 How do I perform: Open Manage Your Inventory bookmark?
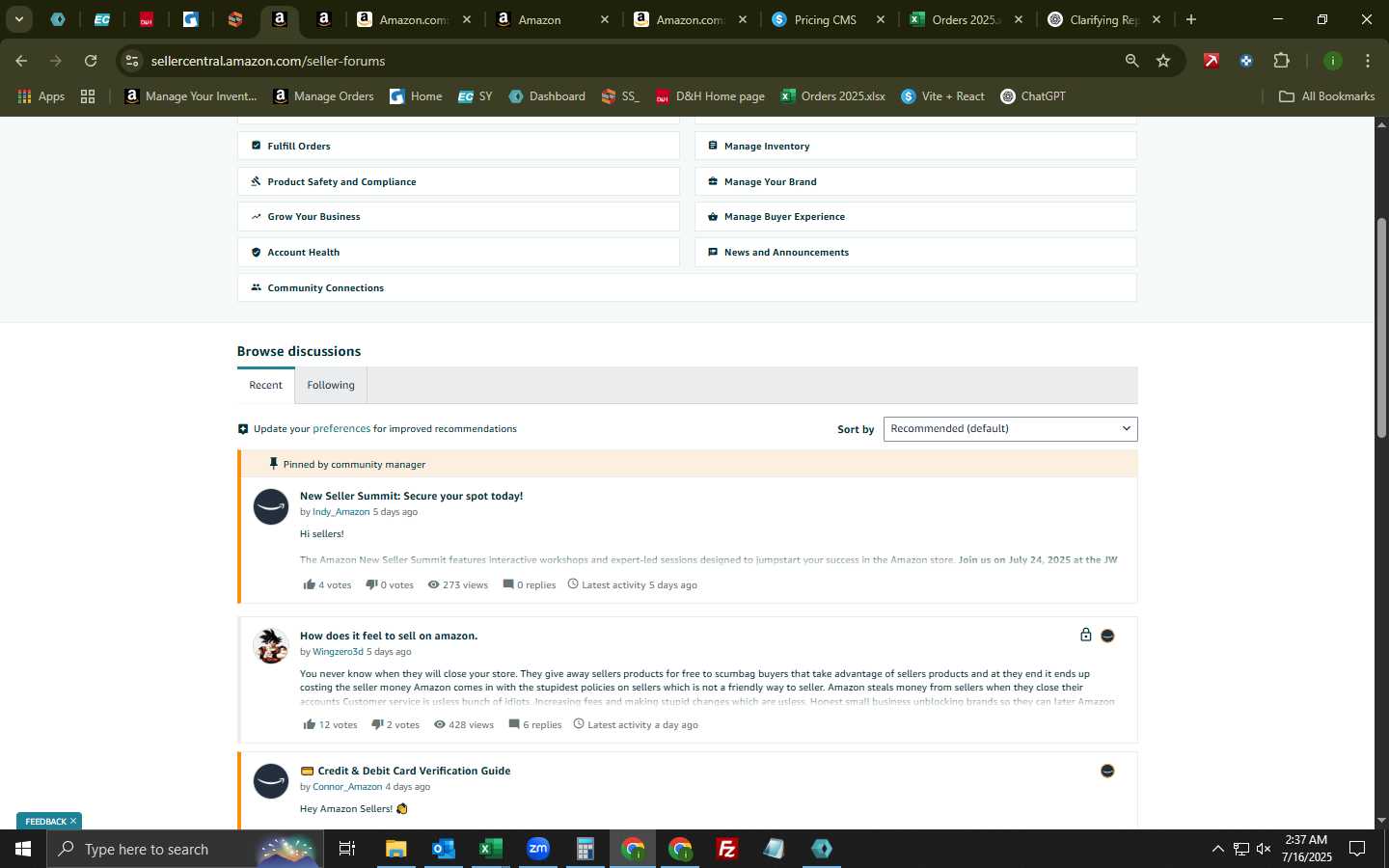[x=191, y=96]
